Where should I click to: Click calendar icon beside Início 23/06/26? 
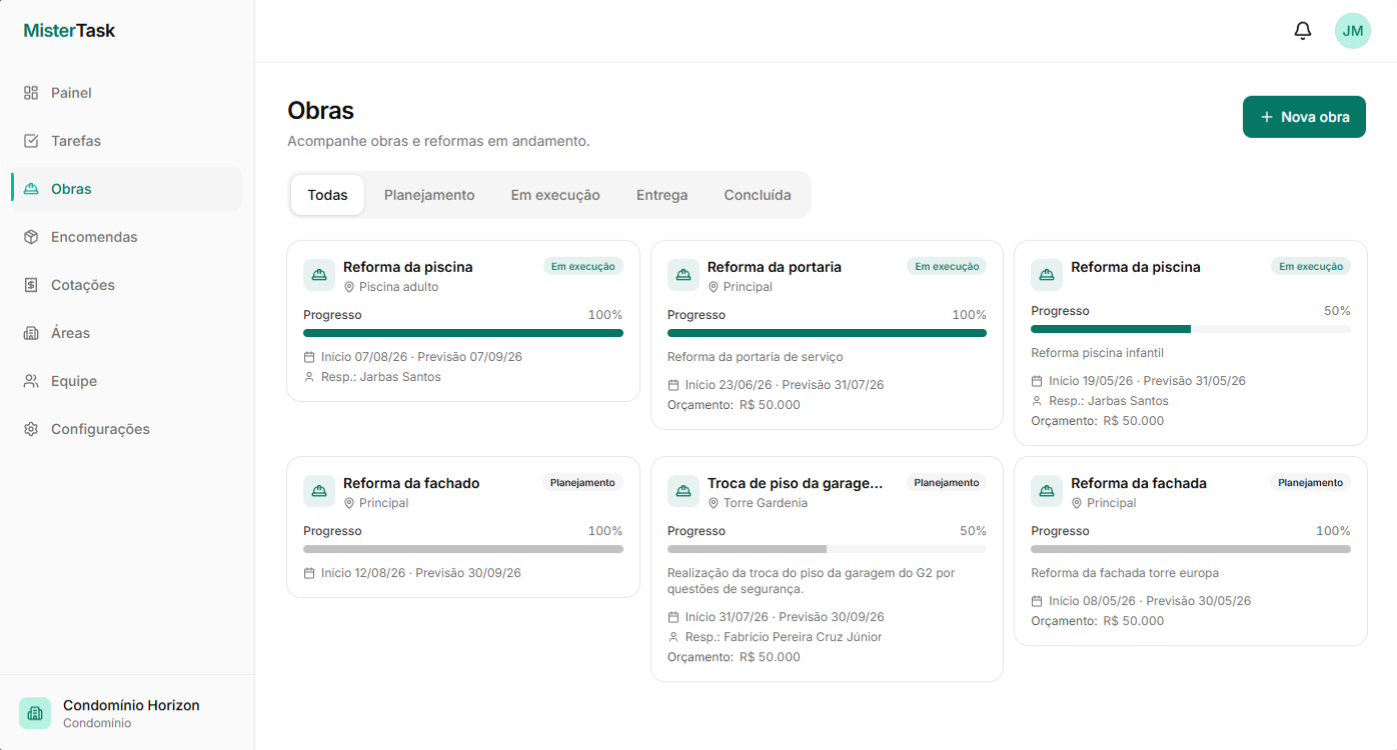pos(673,385)
